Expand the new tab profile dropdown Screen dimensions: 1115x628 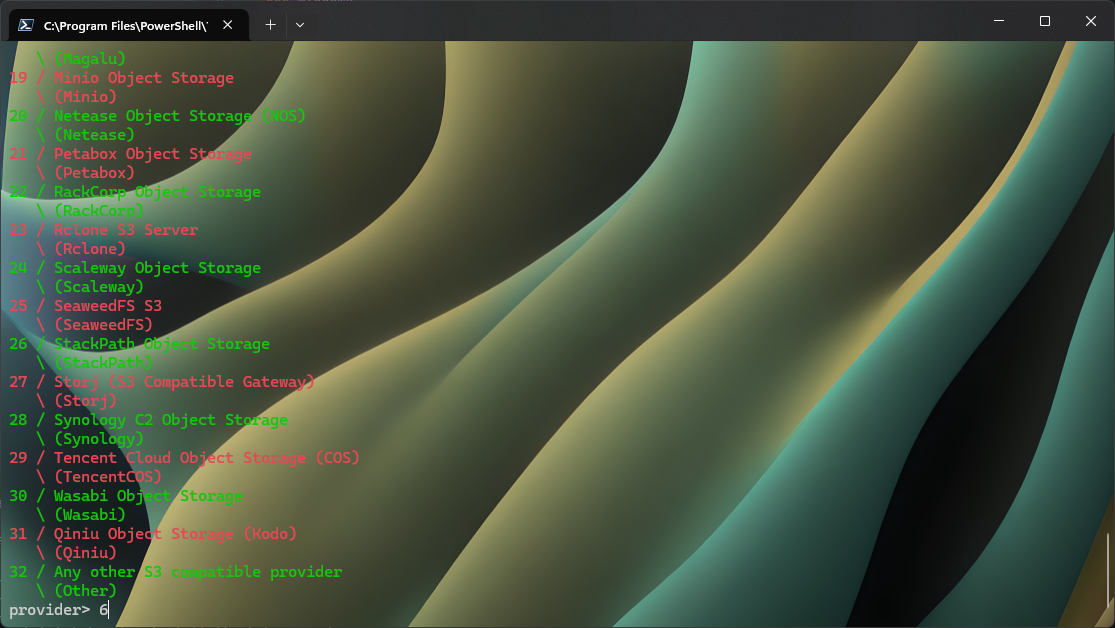tap(300, 24)
